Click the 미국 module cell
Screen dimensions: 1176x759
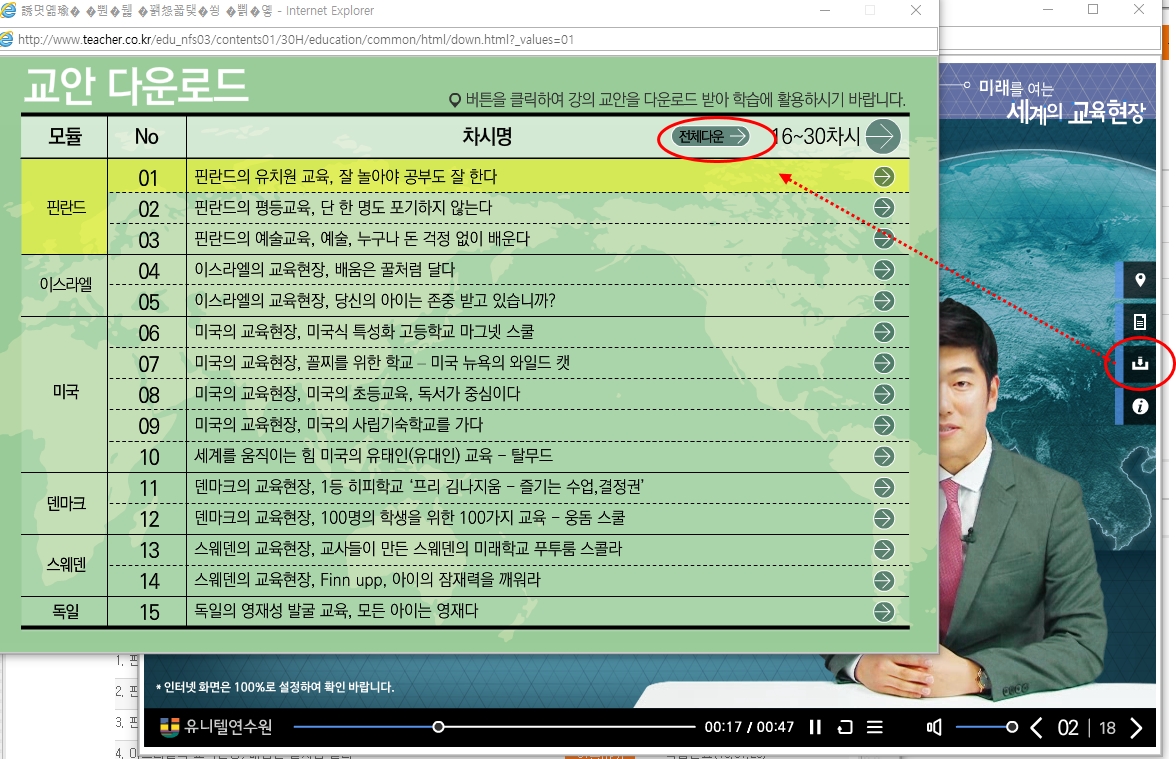tap(65, 392)
